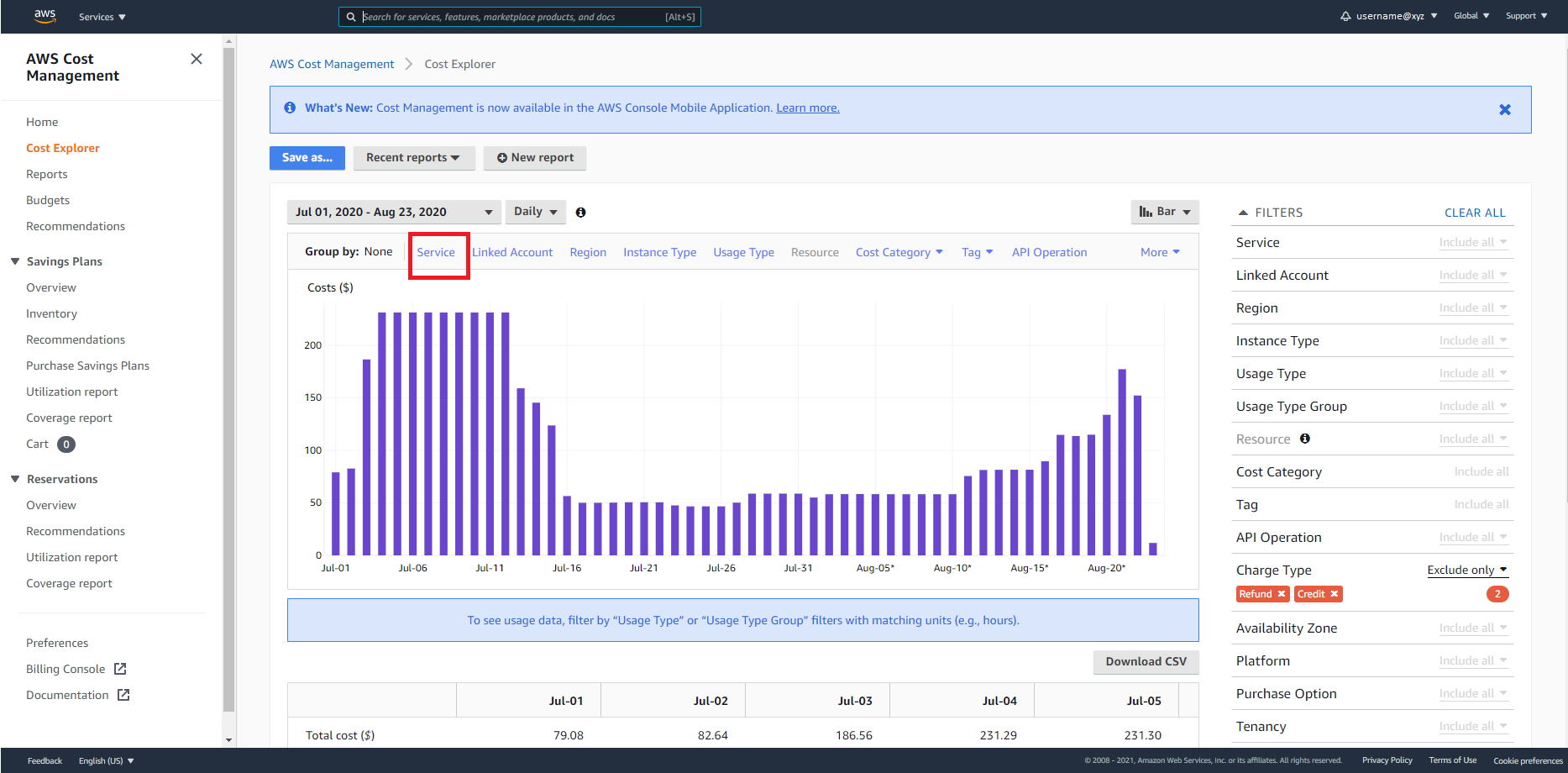Expand the Cost Category group-by dropdown
Viewport: 1568px width, 773px height.
coord(899,252)
